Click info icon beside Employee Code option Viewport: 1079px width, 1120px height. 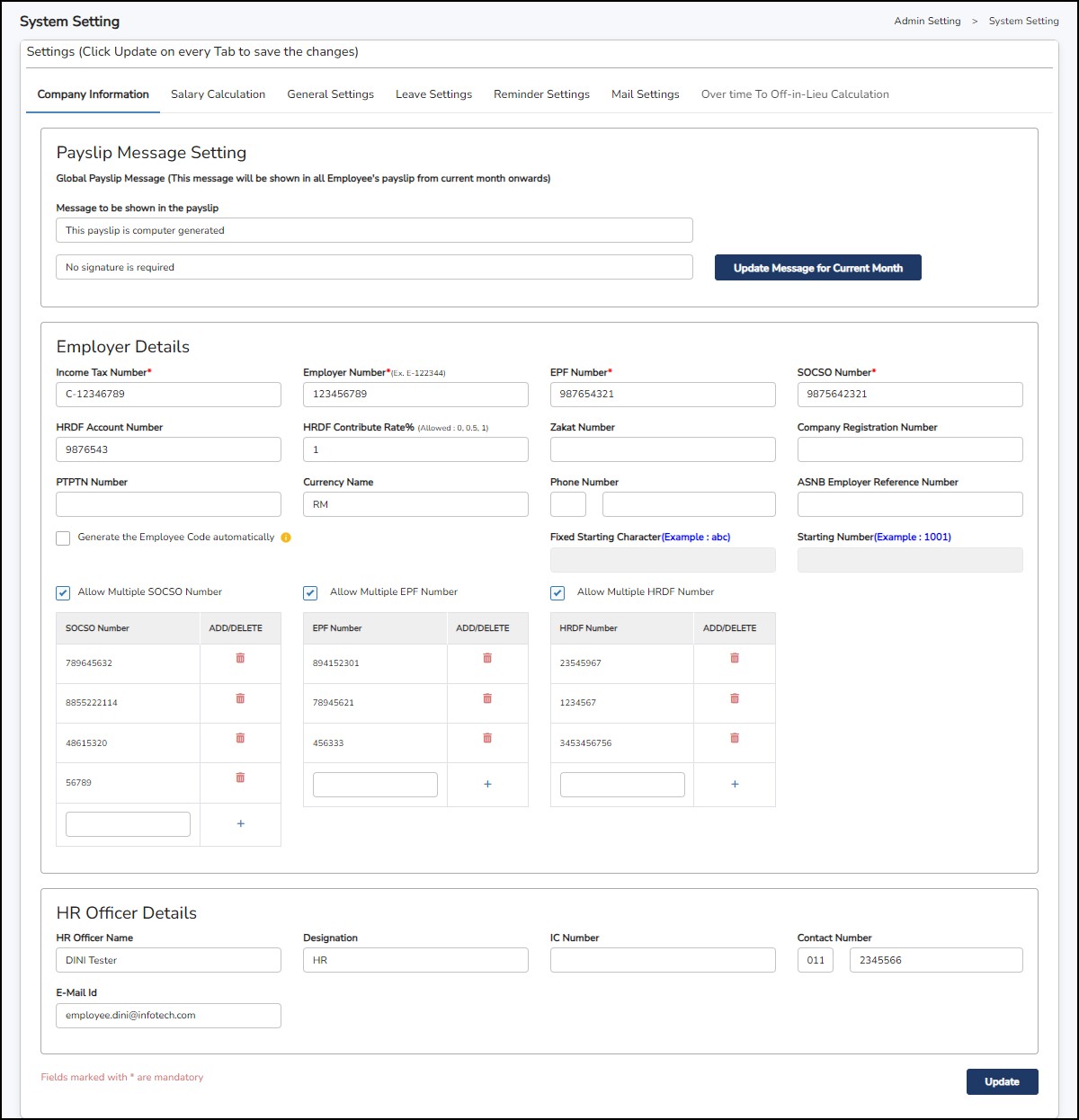click(x=286, y=538)
